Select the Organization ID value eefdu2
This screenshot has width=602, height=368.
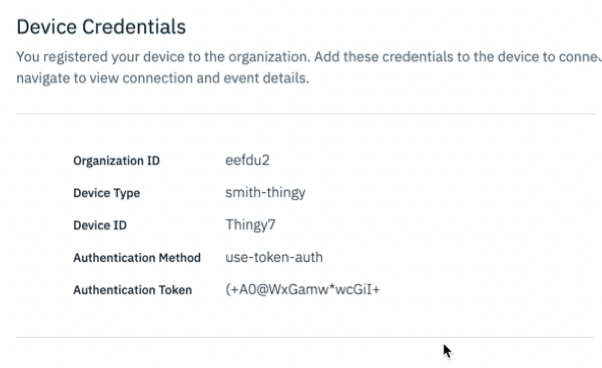tap(247, 160)
